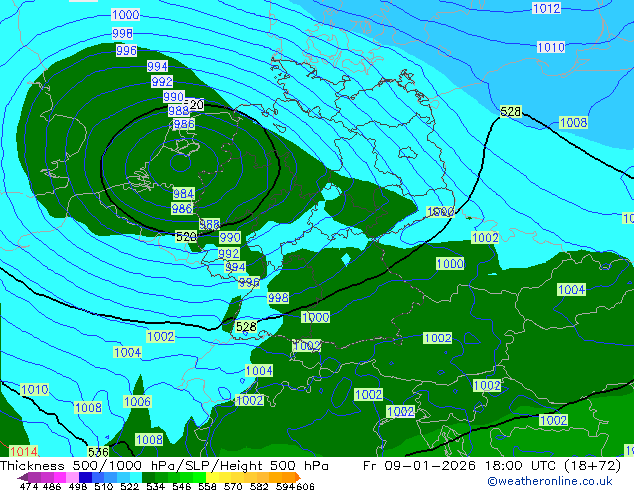Click the dark blue legend color segment
This screenshot has height=490, width=634.
click(85, 477)
